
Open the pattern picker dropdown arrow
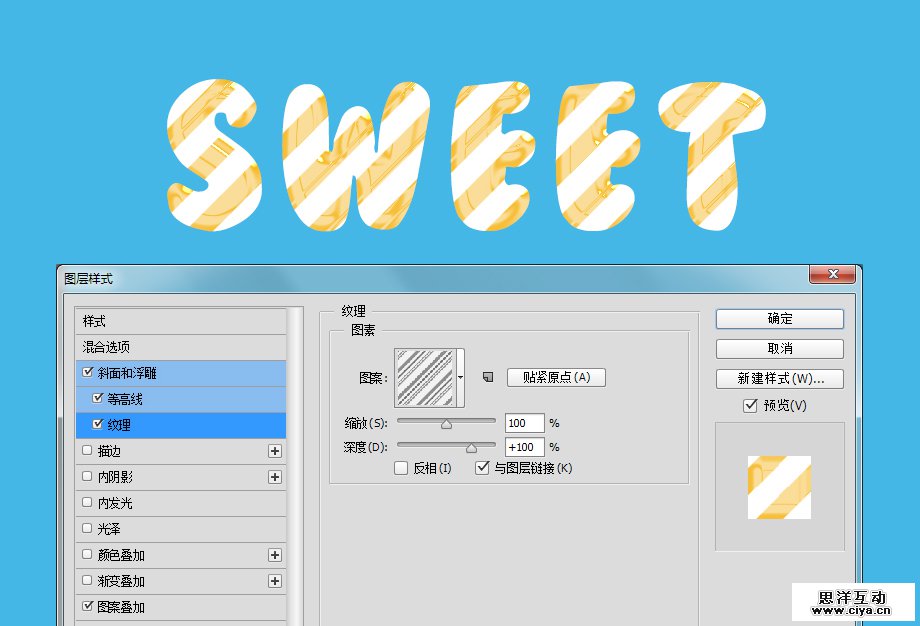pyautogui.click(x=461, y=378)
